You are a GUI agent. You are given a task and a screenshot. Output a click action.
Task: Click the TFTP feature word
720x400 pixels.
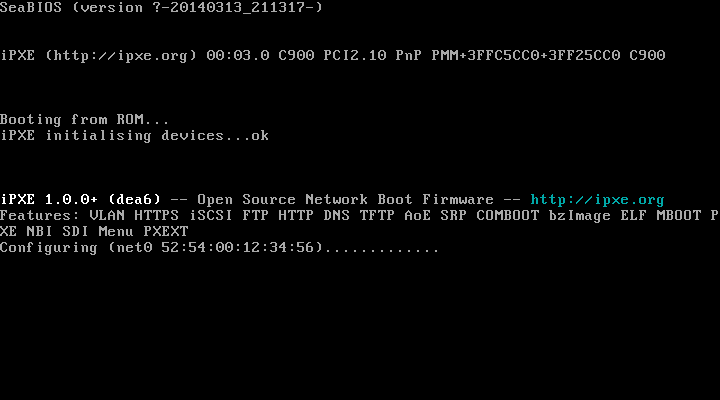(x=377, y=215)
